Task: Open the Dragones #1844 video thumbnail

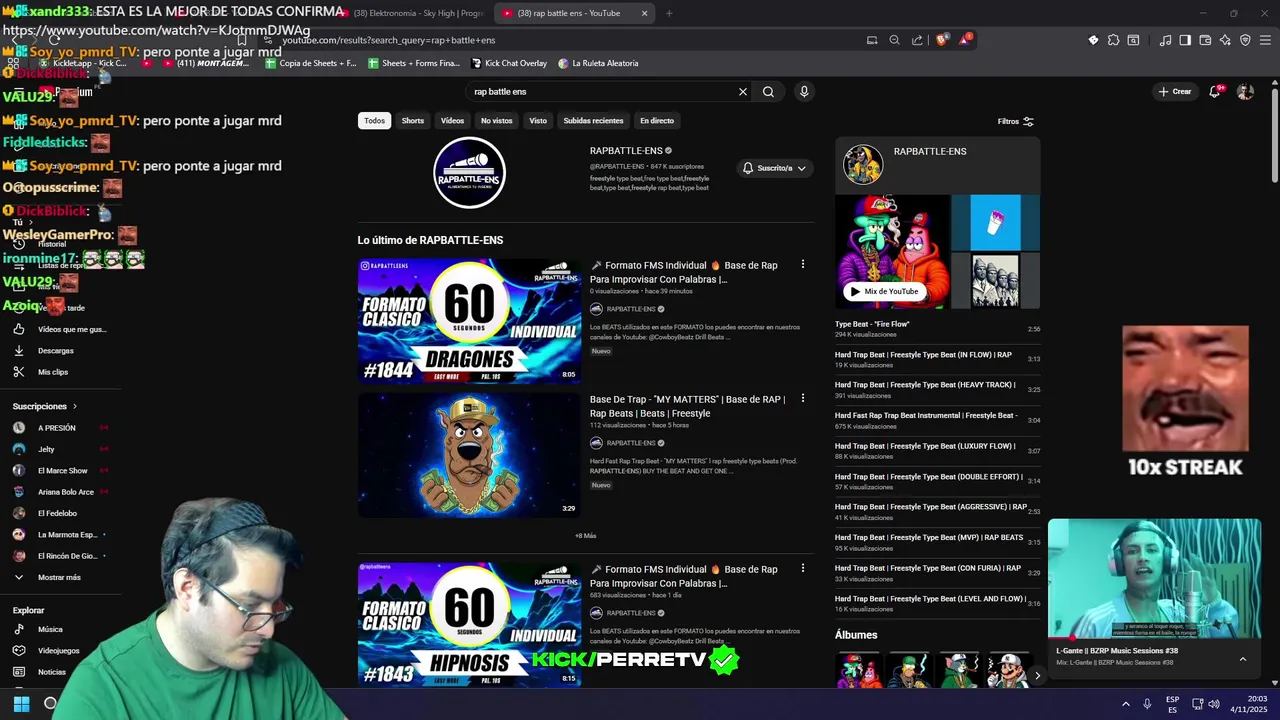Action: [469, 321]
